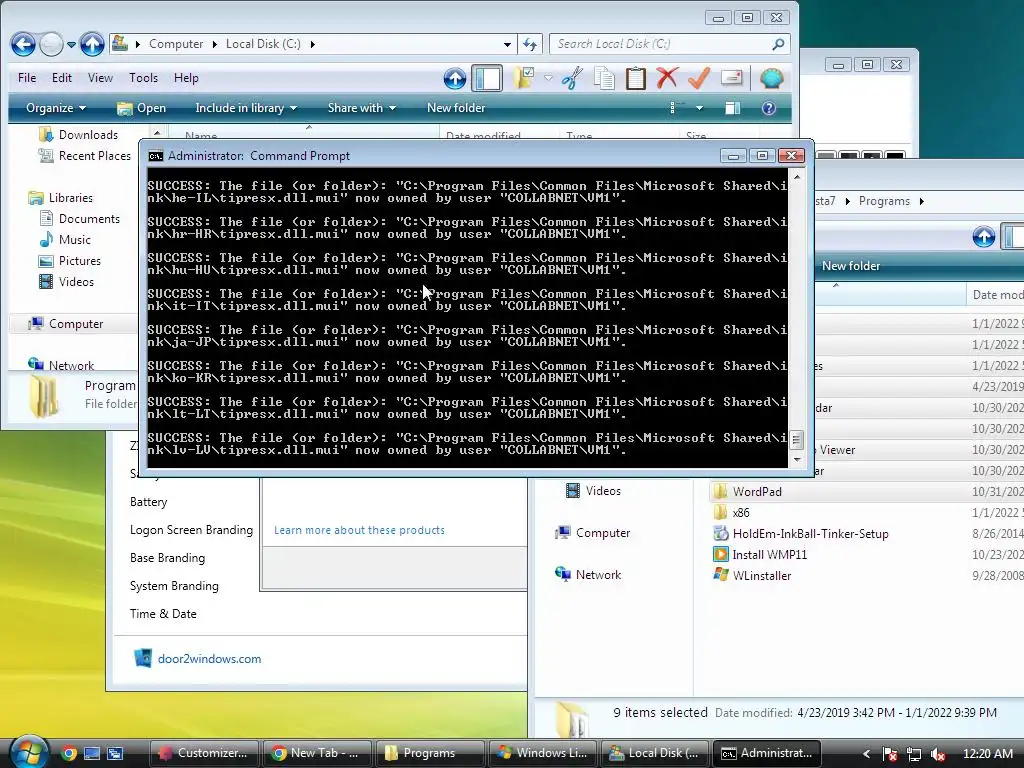Click the Command Prompt scrollbar thumb

[x=796, y=440]
